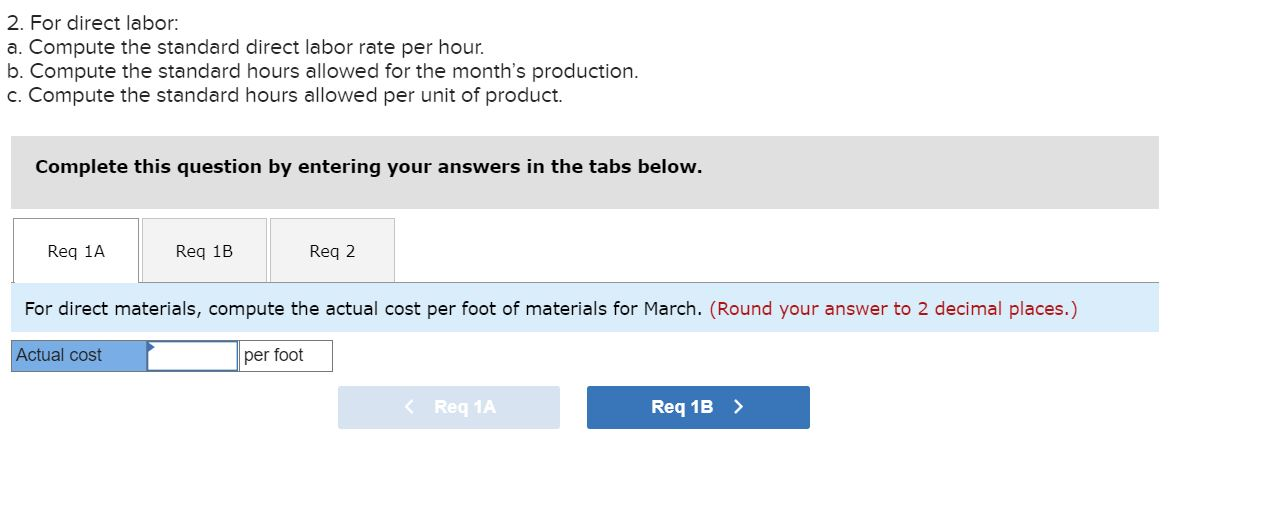This screenshot has width=1262, height=522.
Task: Open the Req 1B tab
Action: 204,251
